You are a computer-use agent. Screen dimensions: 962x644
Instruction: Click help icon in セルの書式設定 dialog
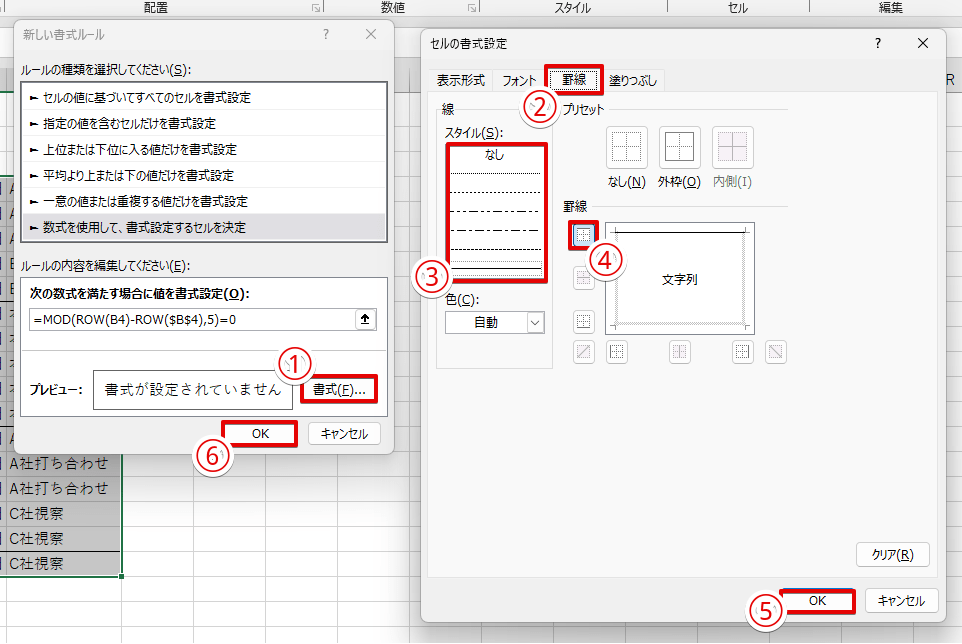pos(877,44)
